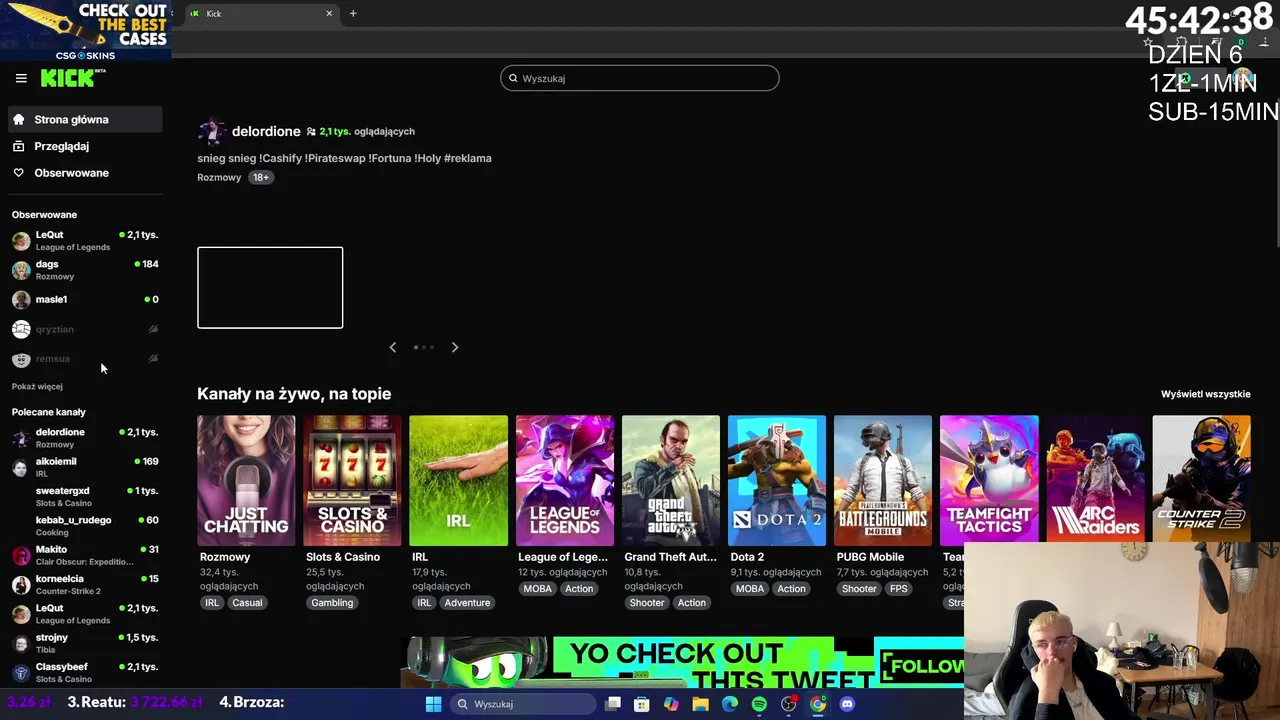Switch to the Kick browser tab

262,13
